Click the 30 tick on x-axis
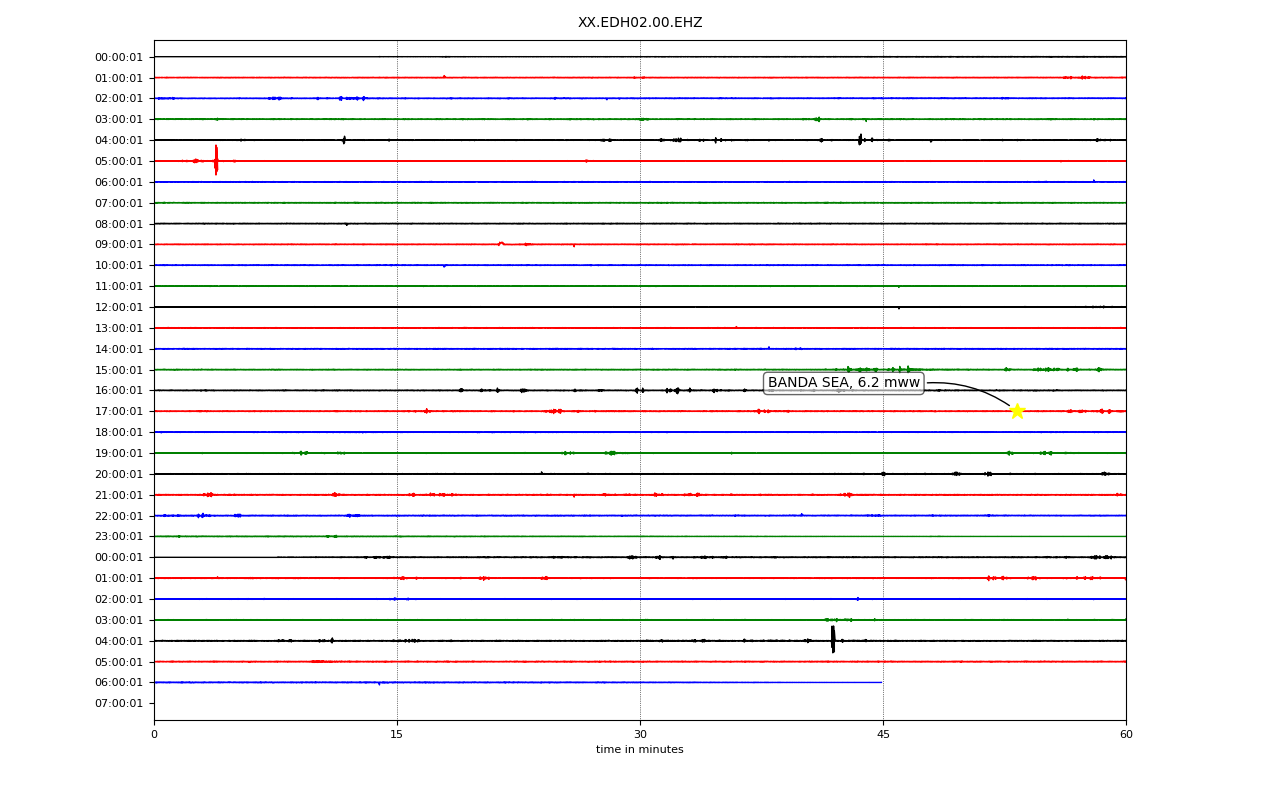 click(x=640, y=735)
